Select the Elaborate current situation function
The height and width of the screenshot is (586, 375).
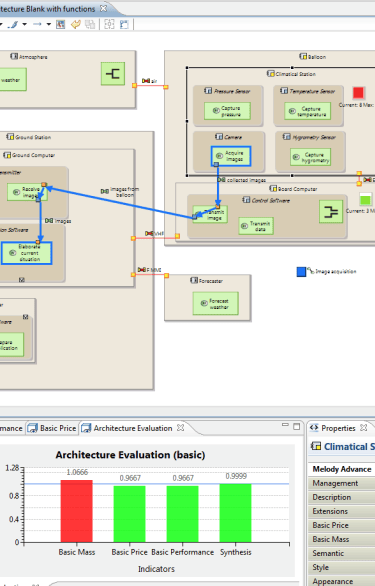coord(26,253)
